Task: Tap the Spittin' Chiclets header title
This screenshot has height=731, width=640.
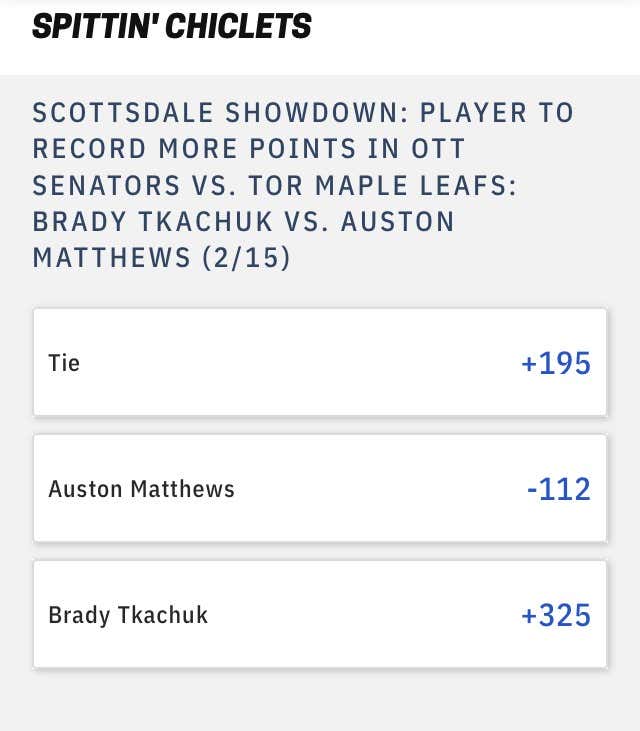Action: (172, 26)
